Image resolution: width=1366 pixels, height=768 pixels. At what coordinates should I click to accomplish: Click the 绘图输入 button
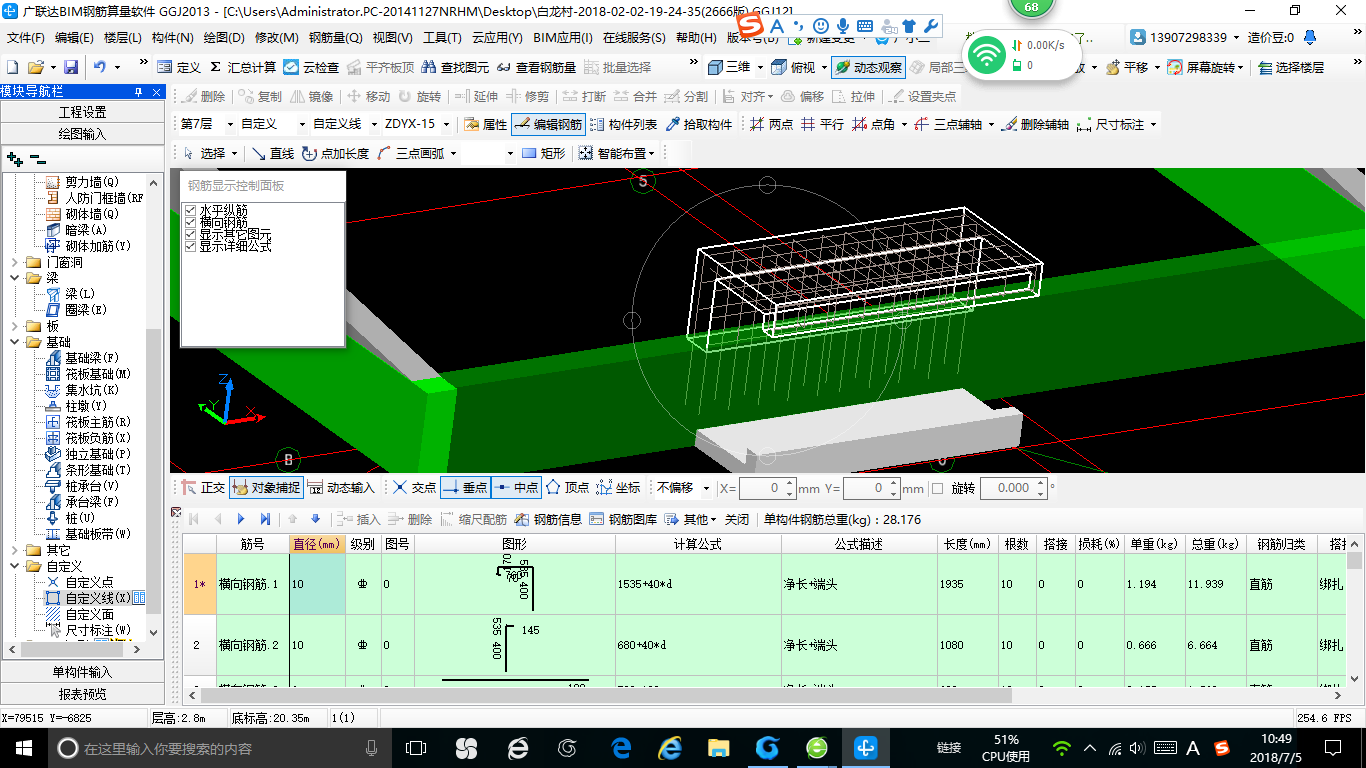(82, 133)
